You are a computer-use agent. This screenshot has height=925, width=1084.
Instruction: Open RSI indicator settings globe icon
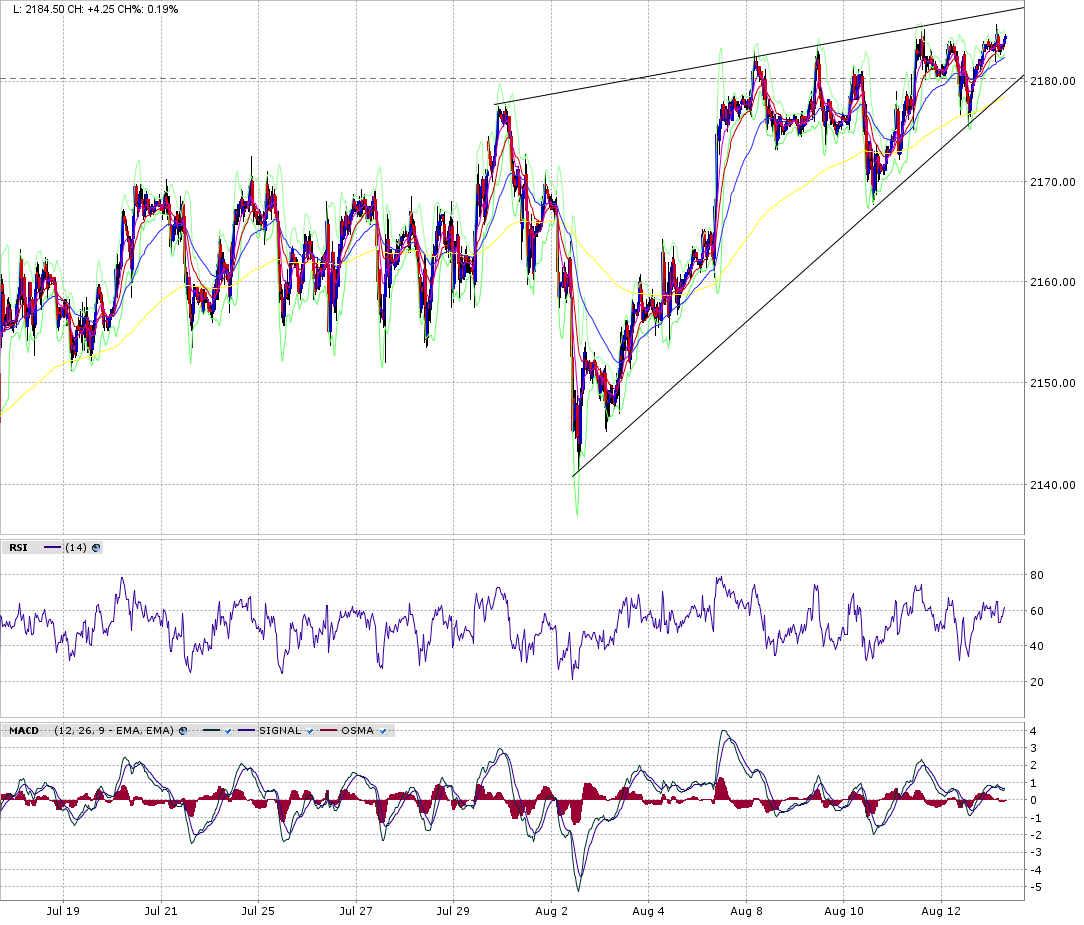click(x=96, y=547)
